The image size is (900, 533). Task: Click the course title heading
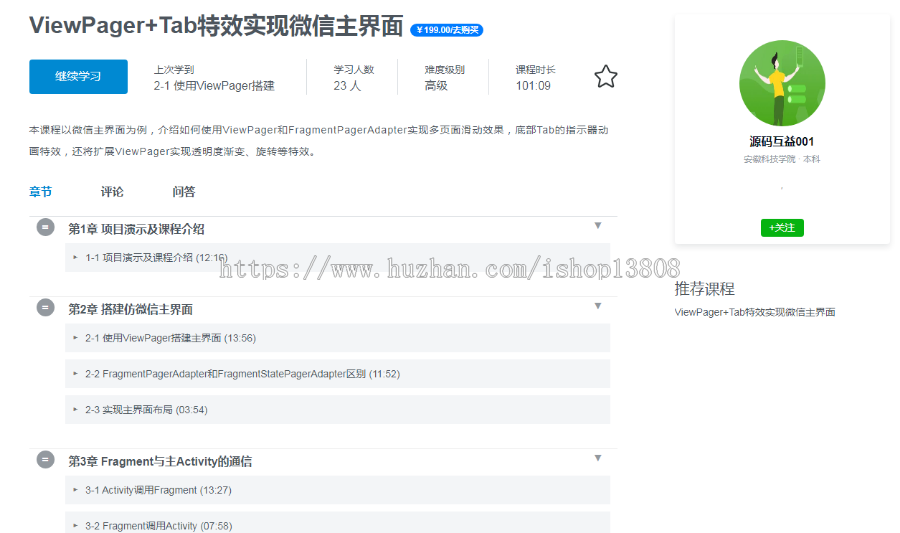216,26
